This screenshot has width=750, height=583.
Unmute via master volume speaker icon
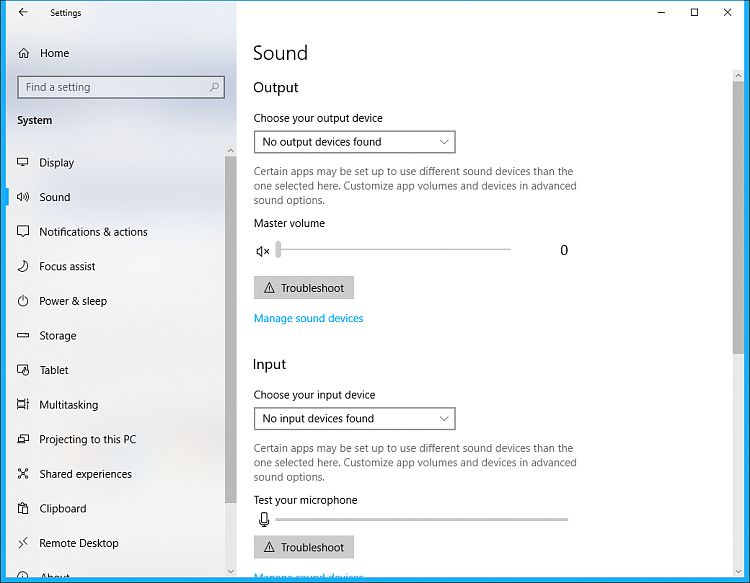[x=263, y=251]
